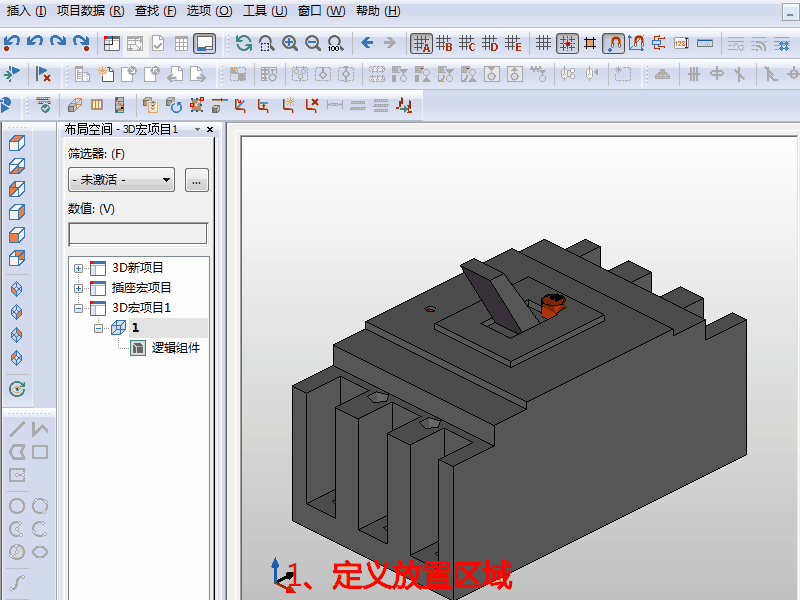Click the magnet with blue axes icon

636,43
